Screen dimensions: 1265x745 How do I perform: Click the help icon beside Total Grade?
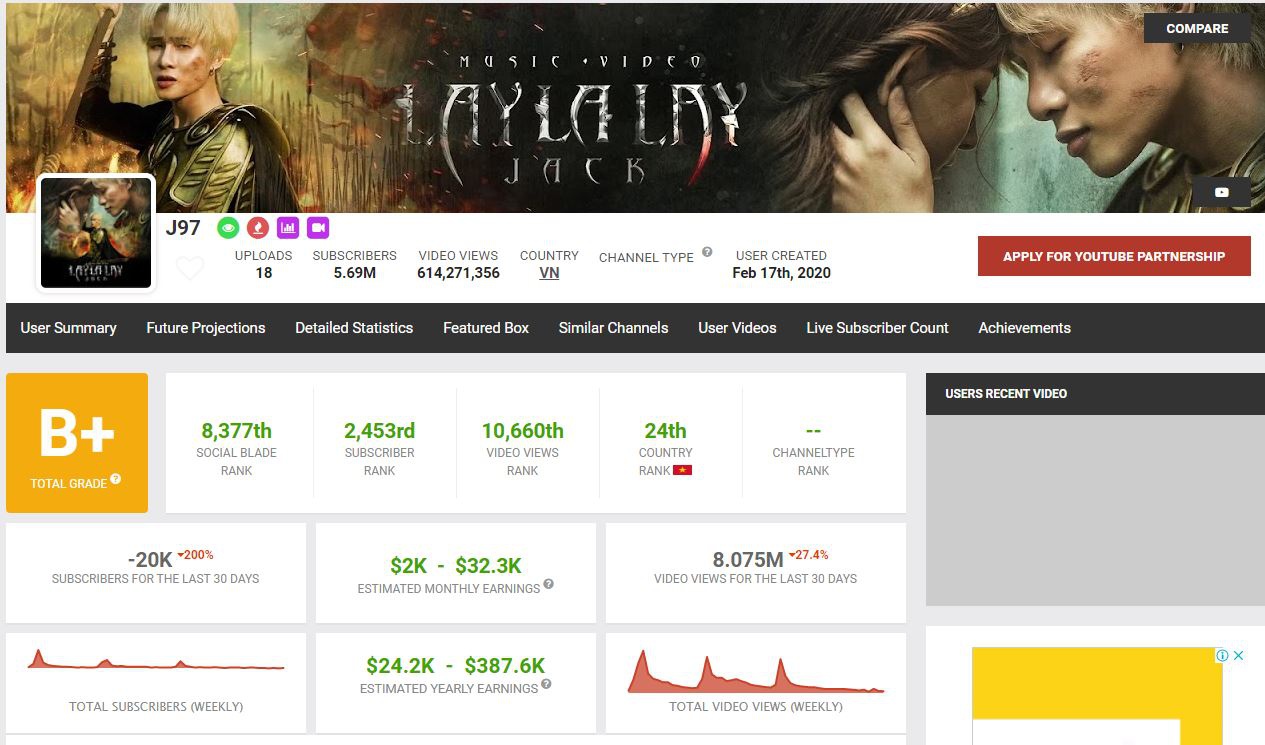[116, 479]
